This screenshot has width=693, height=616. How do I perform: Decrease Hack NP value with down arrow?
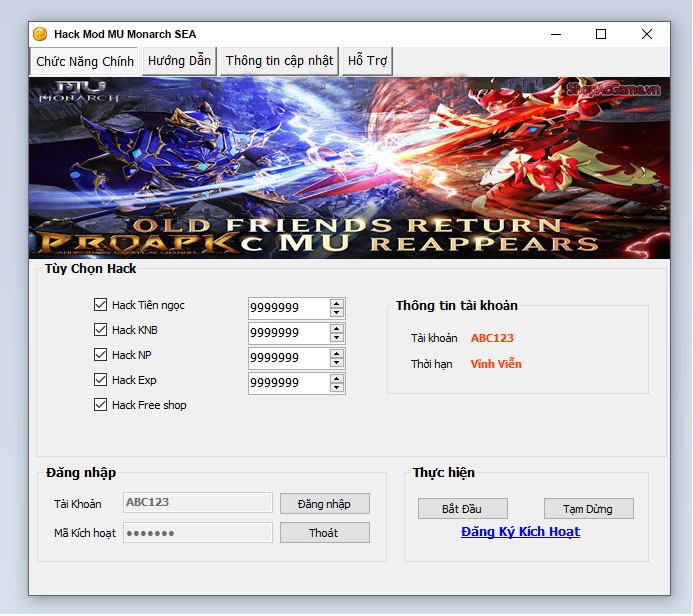(x=337, y=363)
